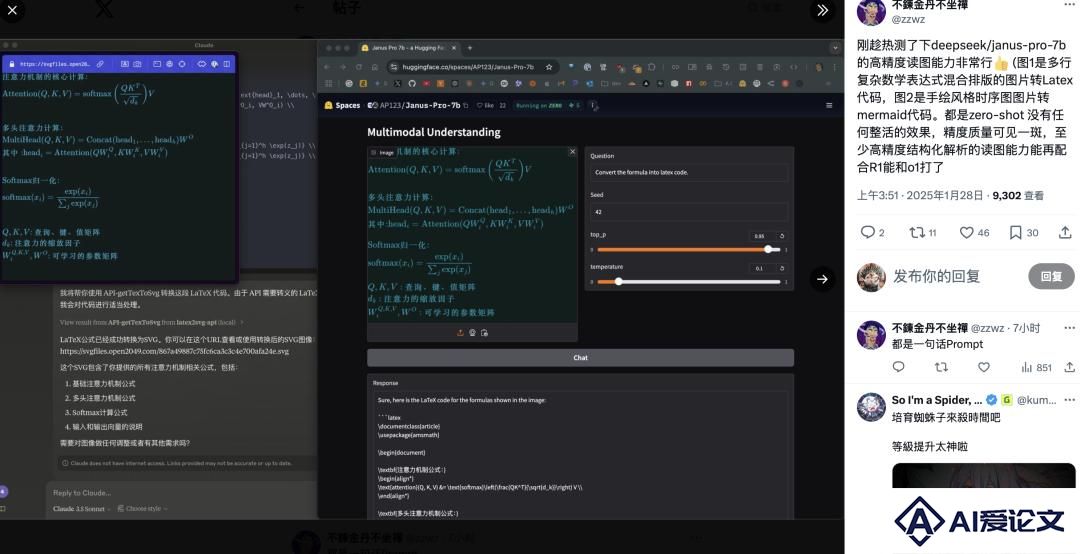Reset the temperature value
This screenshot has height=554, width=1080.
(x=782, y=268)
